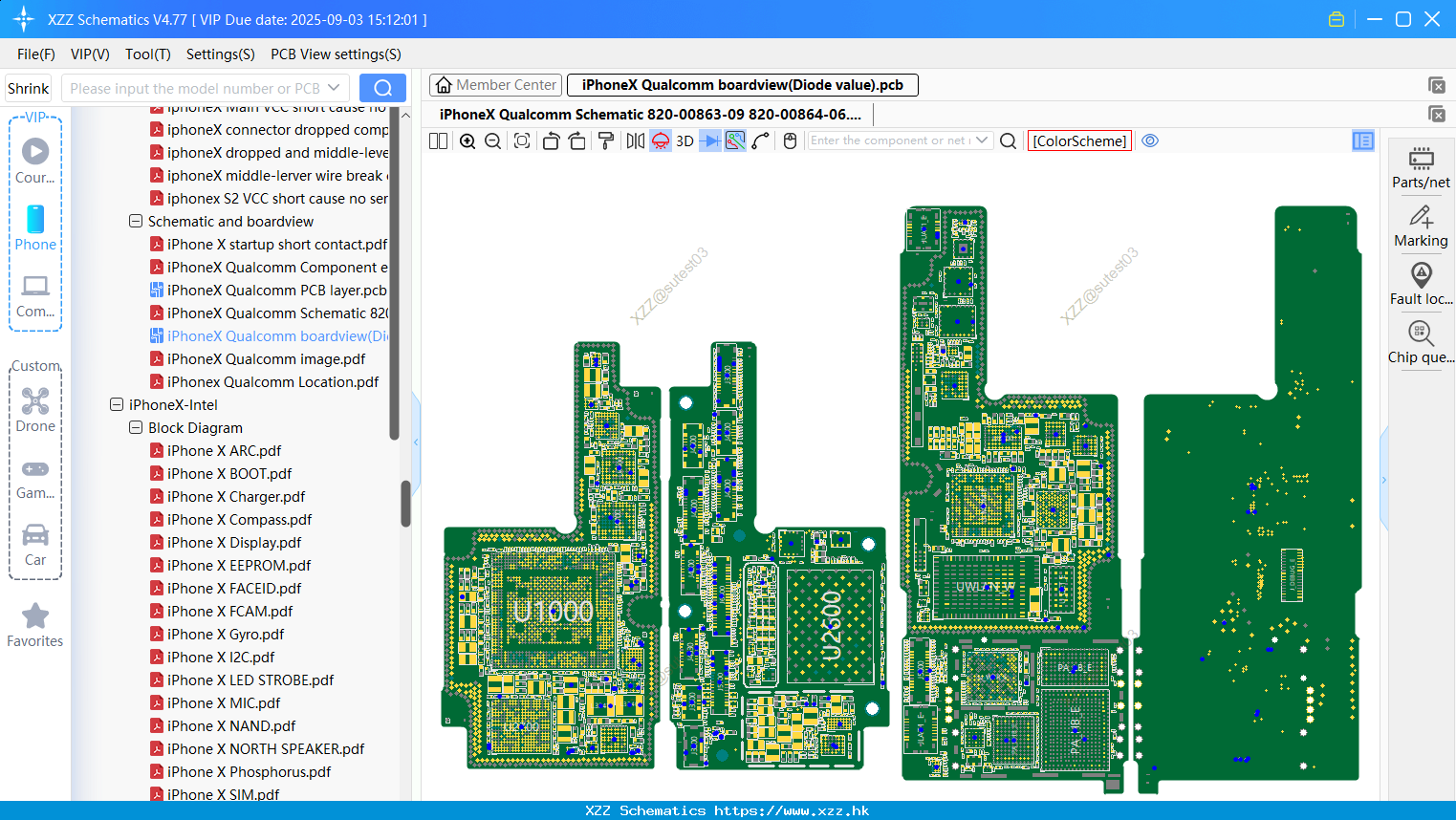Screen dimensions: 1456x820
Task: Toggle the red highlighted component mode
Action: [661, 141]
